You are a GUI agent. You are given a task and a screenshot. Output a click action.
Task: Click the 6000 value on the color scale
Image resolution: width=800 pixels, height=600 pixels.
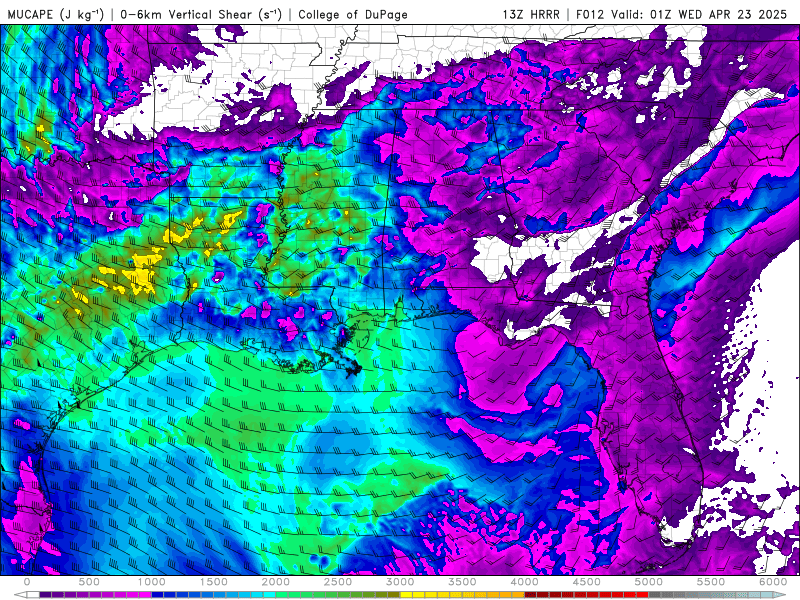tap(773, 582)
